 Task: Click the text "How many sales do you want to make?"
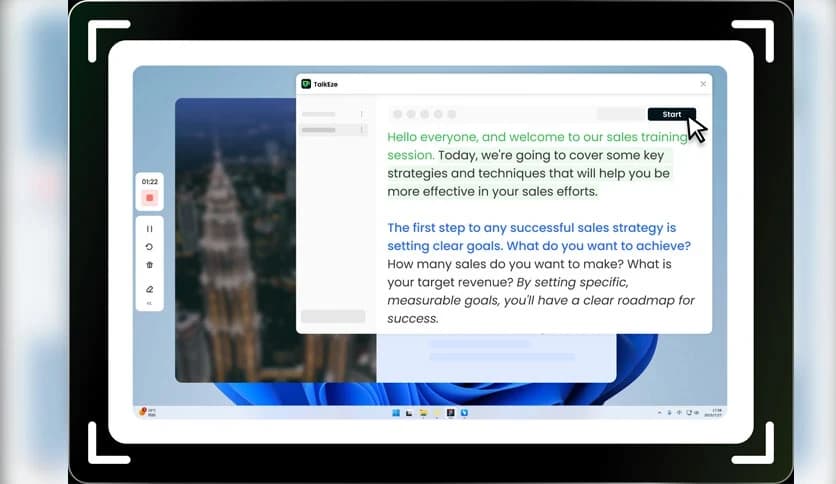click(505, 264)
